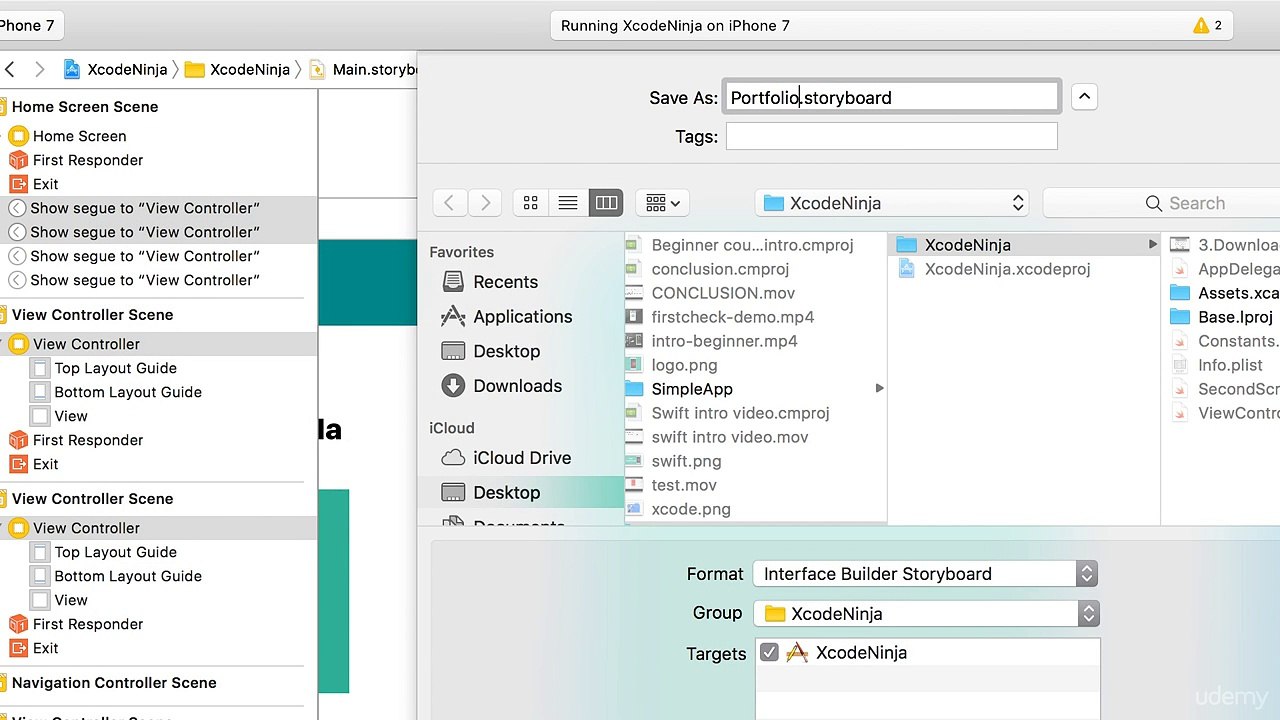Select Home Screen Scene header
This screenshot has width=1280, height=720.
point(85,107)
